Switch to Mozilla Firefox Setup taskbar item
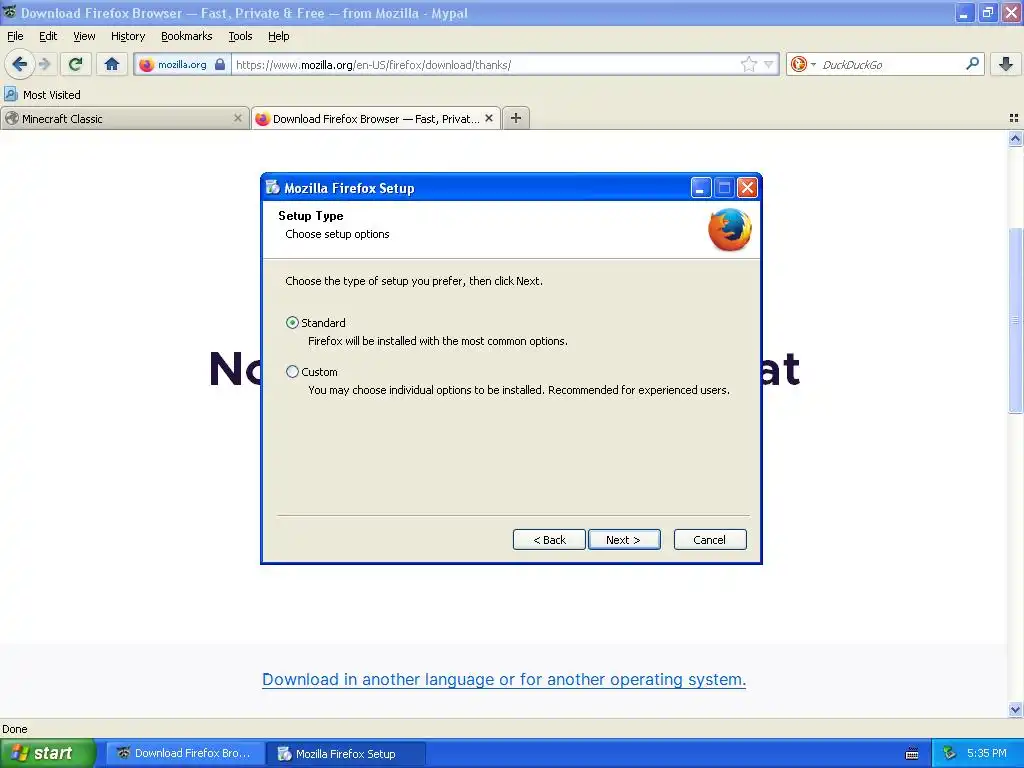This screenshot has width=1024, height=768. pyautogui.click(x=346, y=754)
